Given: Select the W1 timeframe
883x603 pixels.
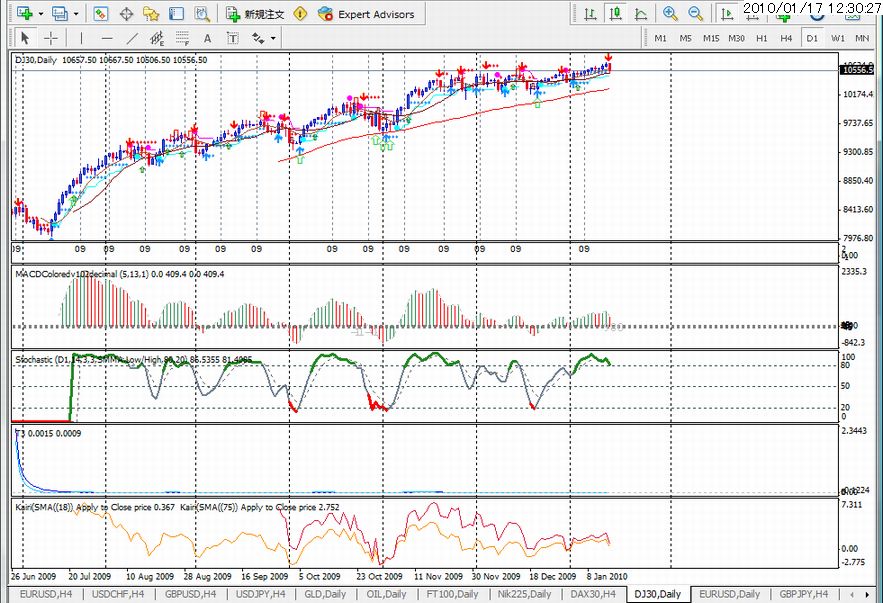Looking at the screenshot, I should tap(838, 38).
